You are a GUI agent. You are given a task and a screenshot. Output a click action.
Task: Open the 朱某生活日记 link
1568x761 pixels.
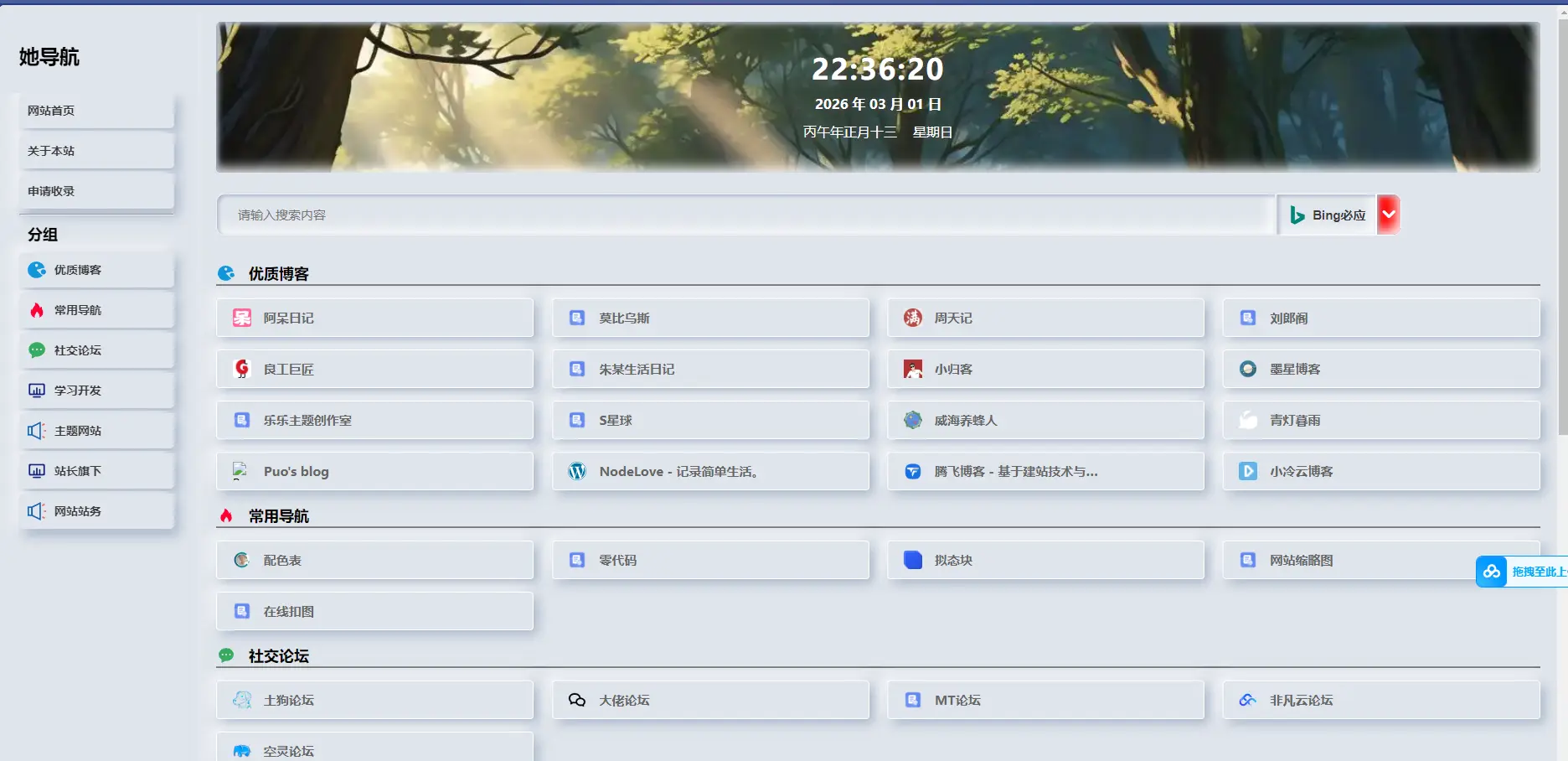tap(710, 370)
